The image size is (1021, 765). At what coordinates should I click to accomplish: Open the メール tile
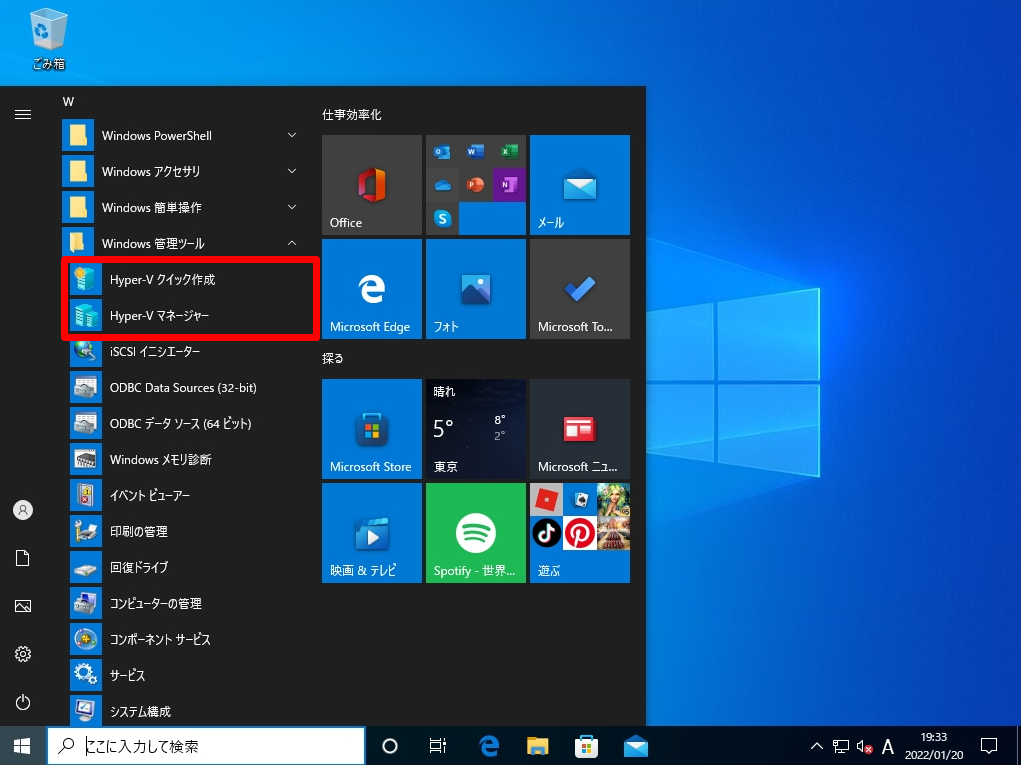580,185
